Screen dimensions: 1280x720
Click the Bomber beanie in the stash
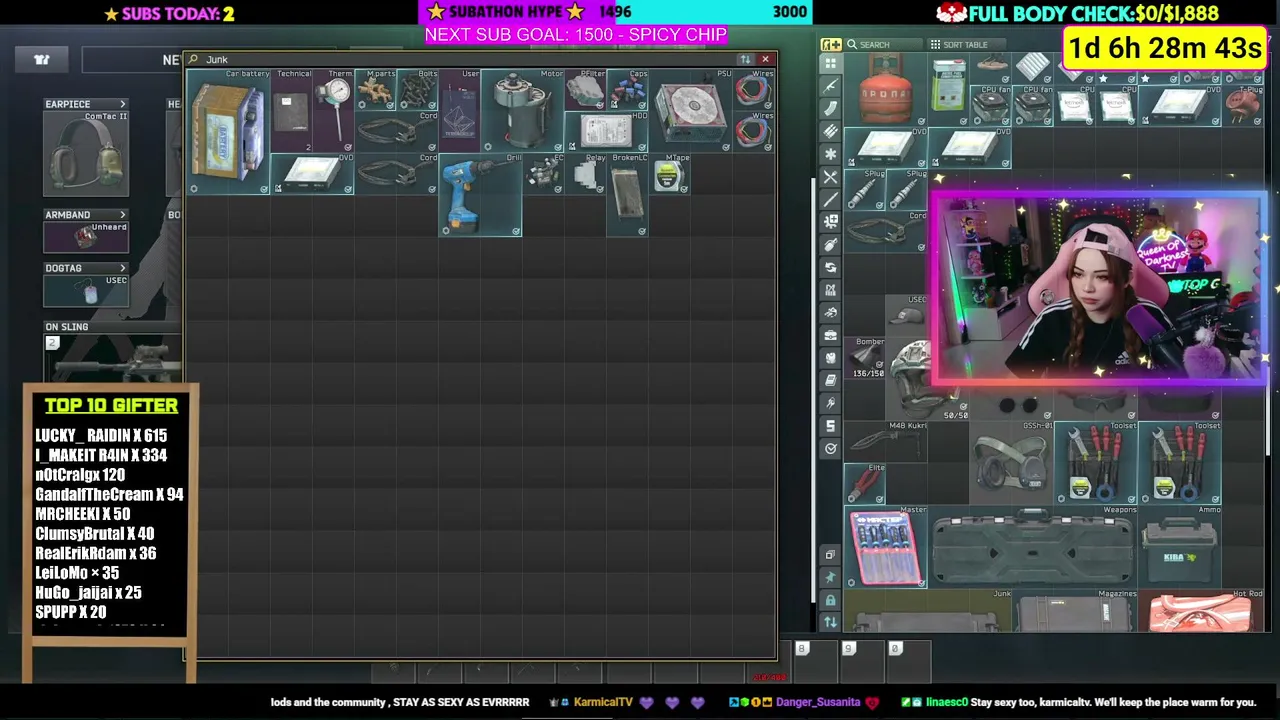[864, 357]
